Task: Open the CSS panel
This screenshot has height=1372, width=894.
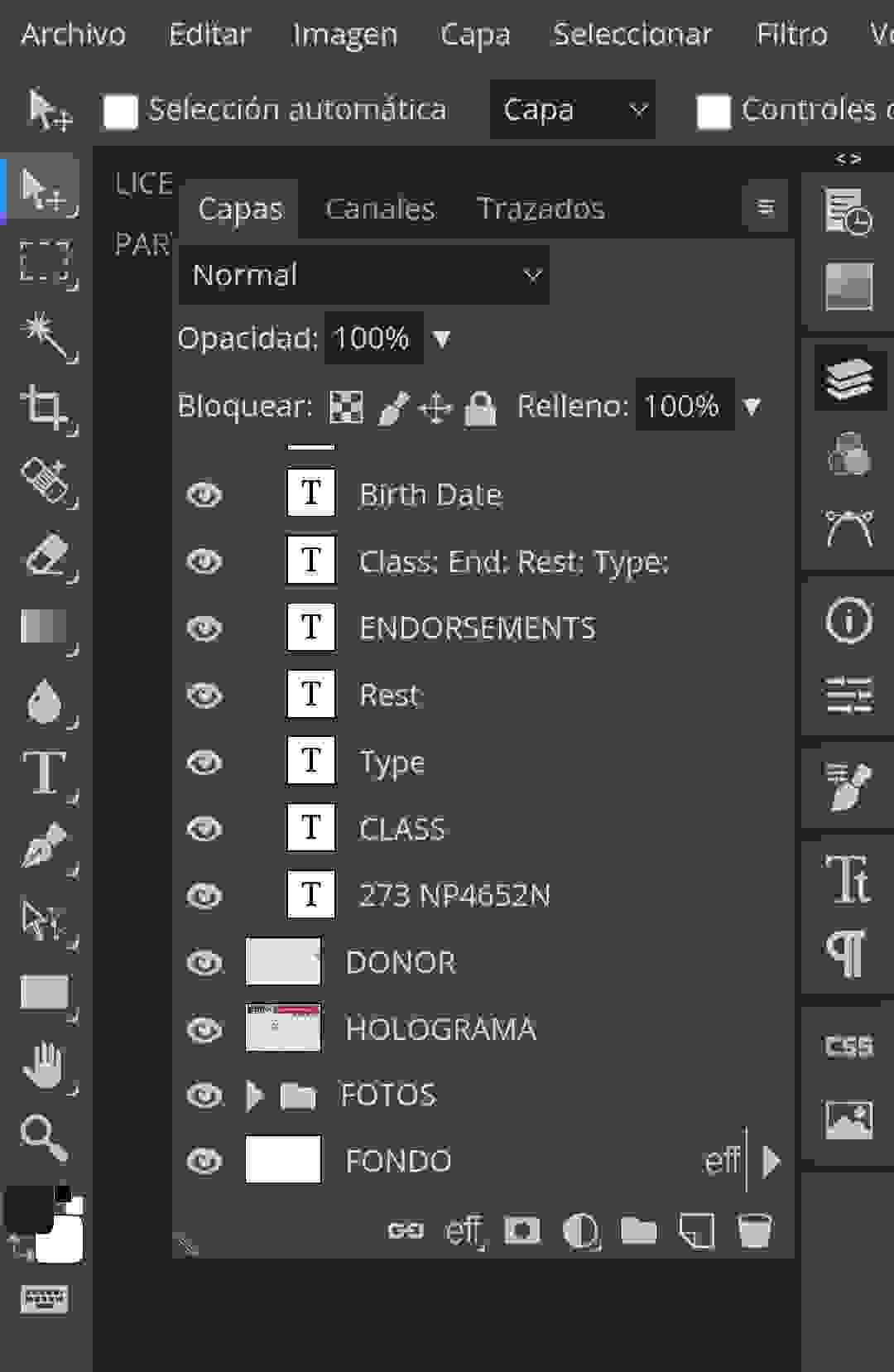Action: tap(848, 1047)
